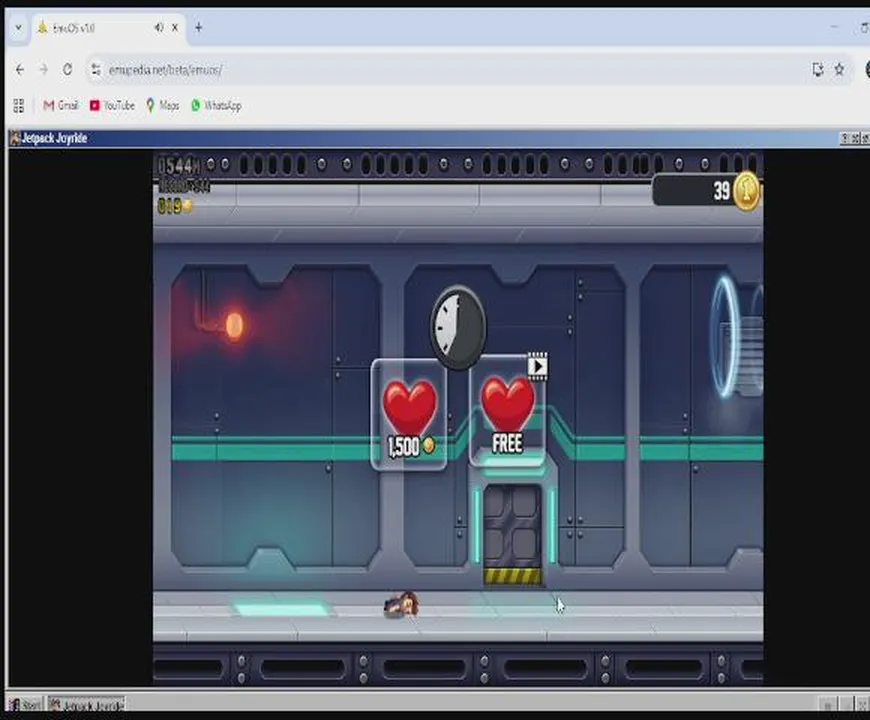Select the EmuOS v1.0 browser tab
The height and width of the screenshot is (720, 870).
109,28
